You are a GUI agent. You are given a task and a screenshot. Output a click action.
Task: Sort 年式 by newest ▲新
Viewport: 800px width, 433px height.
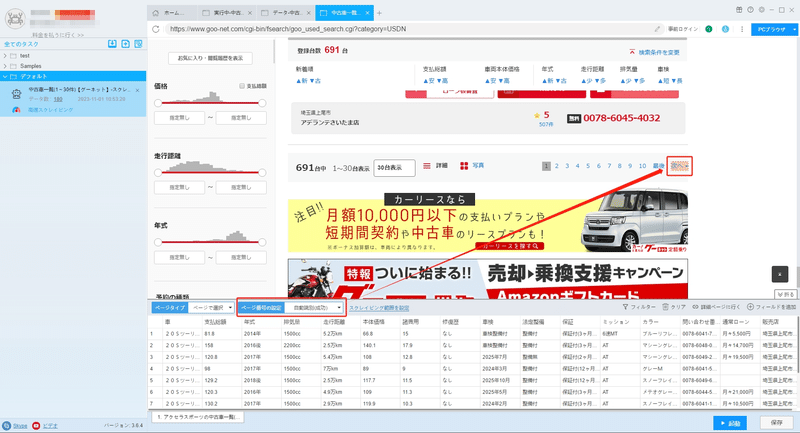pyautogui.click(x=547, y=81)
